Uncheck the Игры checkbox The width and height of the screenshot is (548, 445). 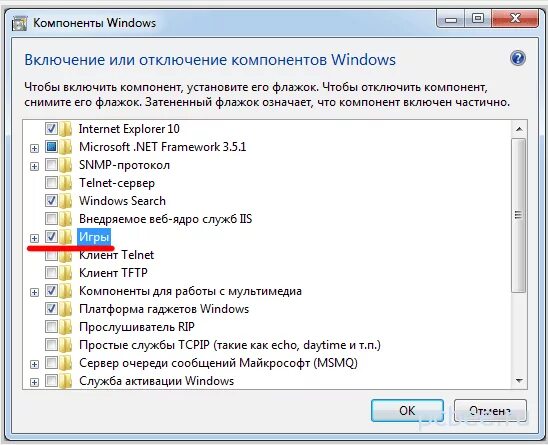[51, 237]
